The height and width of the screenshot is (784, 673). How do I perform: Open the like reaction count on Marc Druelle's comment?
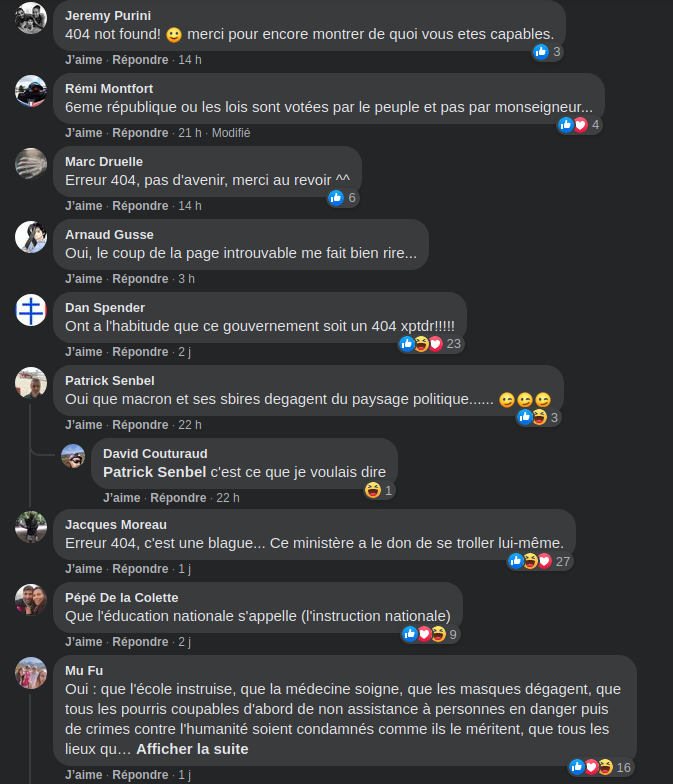coord(343,198)
